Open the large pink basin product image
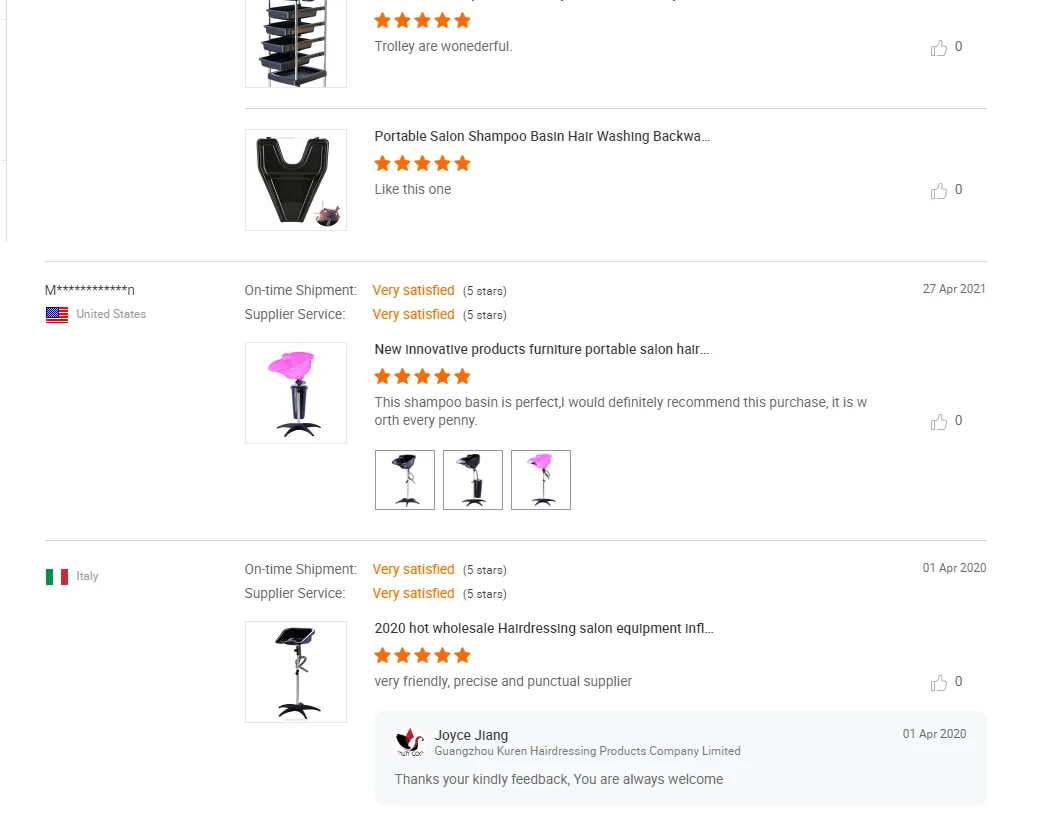The height and width of the screenshot is (833, 1040). pyautogui.click(x=296, y=393)
